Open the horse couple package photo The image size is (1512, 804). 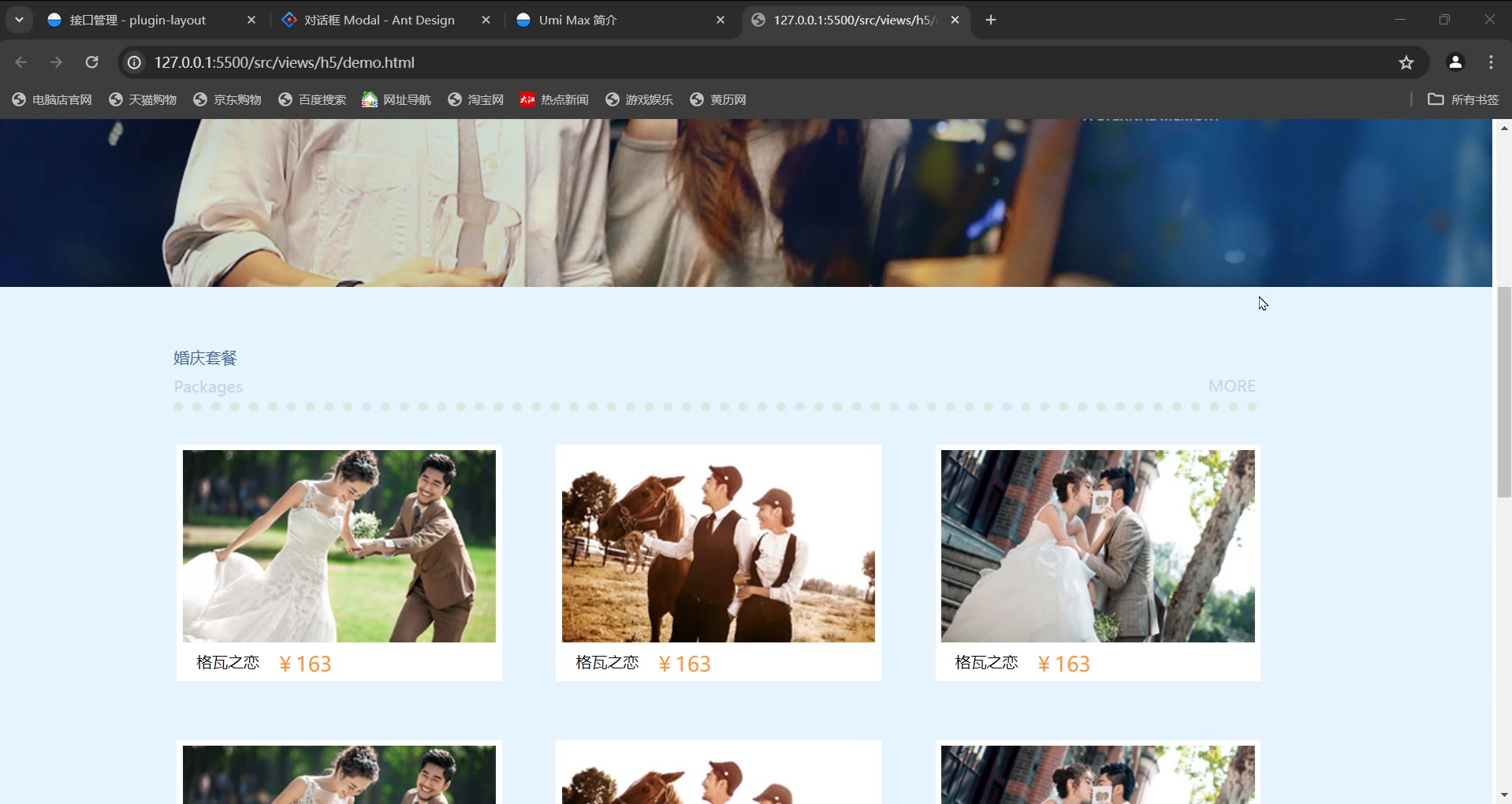coord(718,545)
